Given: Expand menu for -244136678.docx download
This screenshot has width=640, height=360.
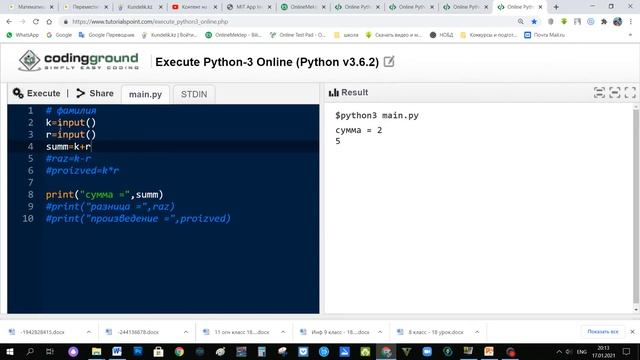Looking at the screenshot, I should [x=186, y=332].
